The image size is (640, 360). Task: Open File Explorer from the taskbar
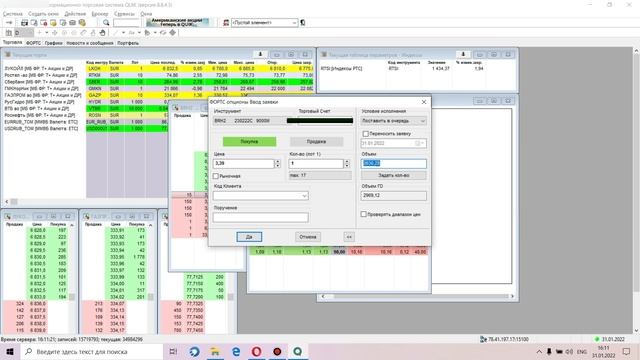[x=215, y=351]
